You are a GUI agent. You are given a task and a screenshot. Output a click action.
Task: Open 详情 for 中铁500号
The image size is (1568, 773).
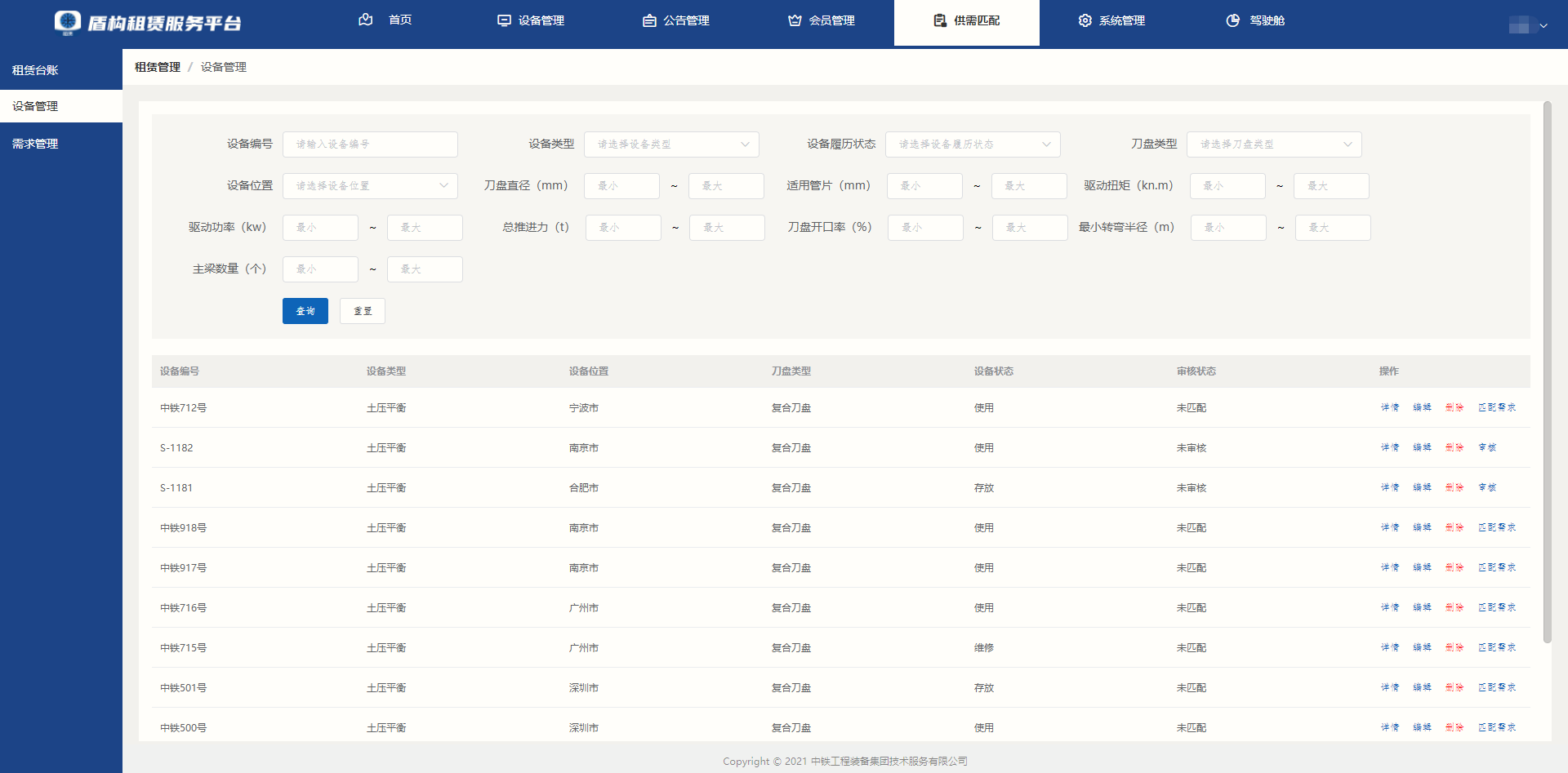(x=1390, y=727)
